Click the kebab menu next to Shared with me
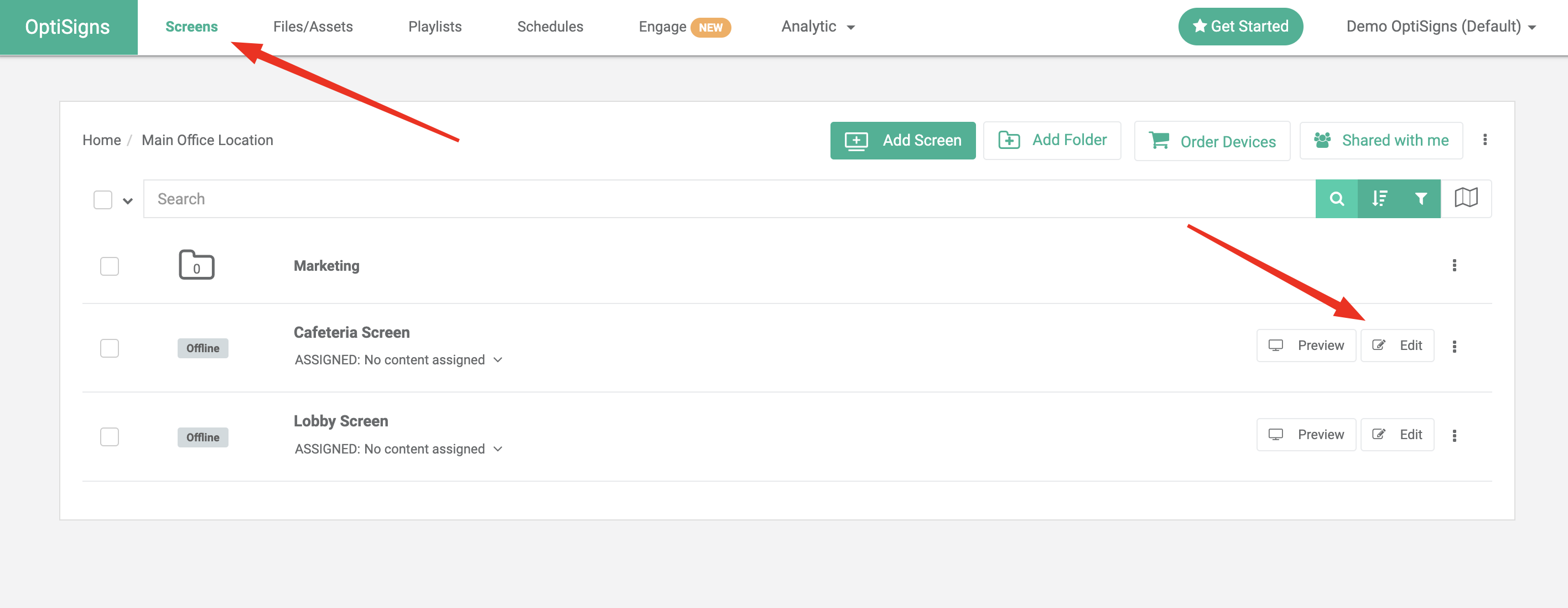Image resolution: width=1568 pixels, height=608 pixels. pos(1485,140)
